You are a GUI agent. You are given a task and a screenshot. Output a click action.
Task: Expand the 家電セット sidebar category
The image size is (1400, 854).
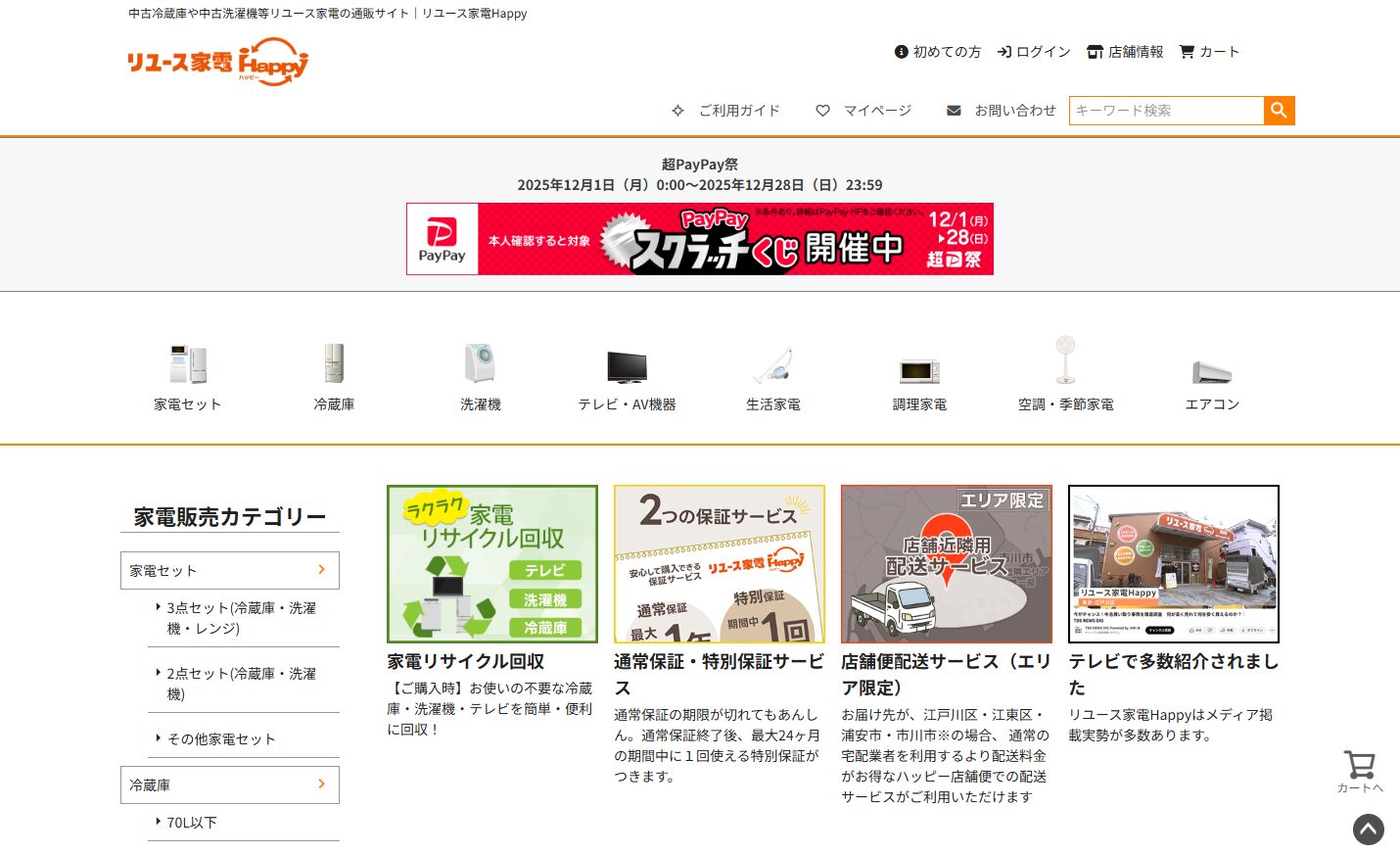(229, 570)
